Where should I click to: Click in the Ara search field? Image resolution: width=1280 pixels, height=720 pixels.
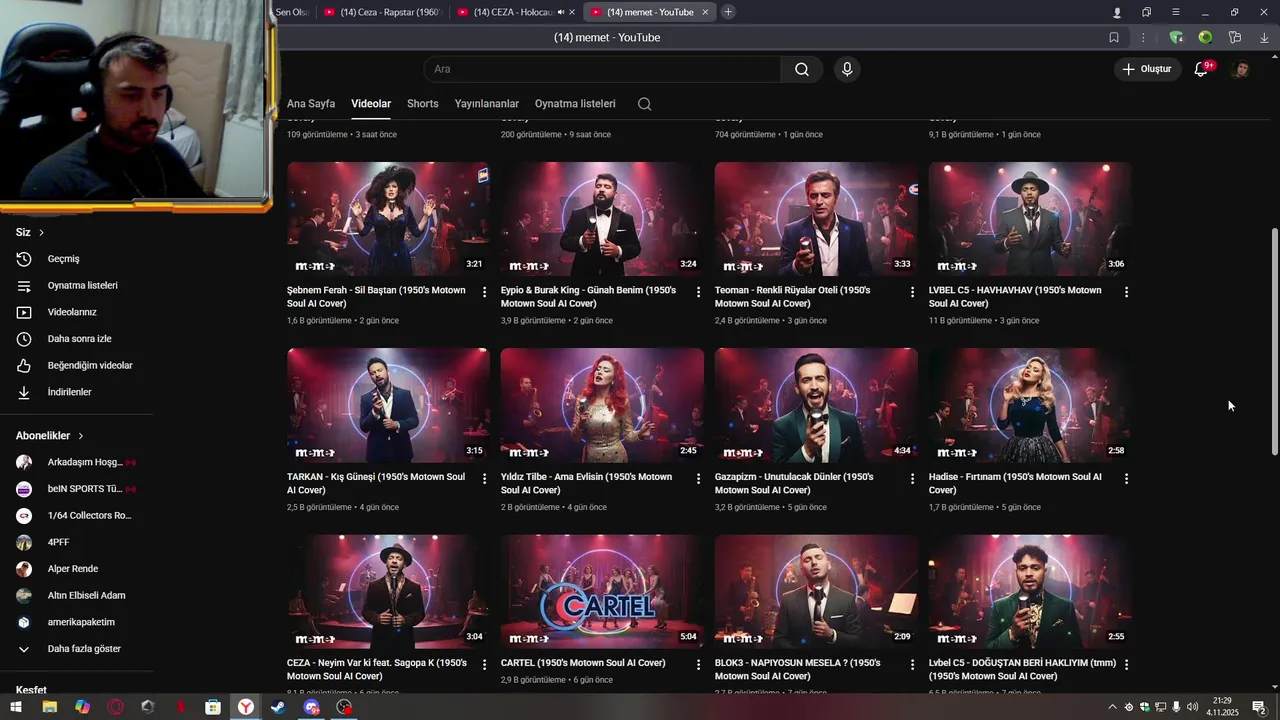tap(602, 69)
